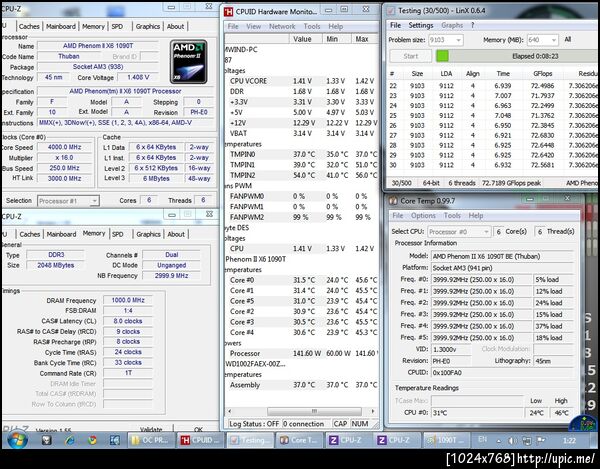Open the 1090T taskbar button
The image size is (600, 469).
(447, 440)
